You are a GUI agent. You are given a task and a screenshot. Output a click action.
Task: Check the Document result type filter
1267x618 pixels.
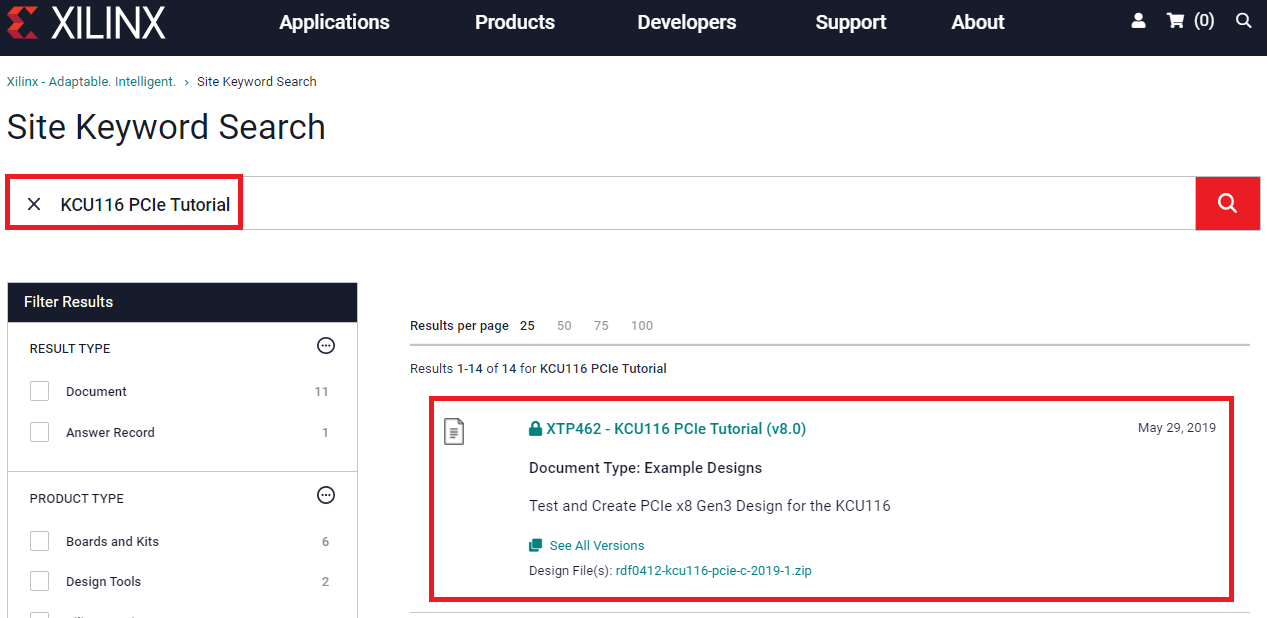40,391
